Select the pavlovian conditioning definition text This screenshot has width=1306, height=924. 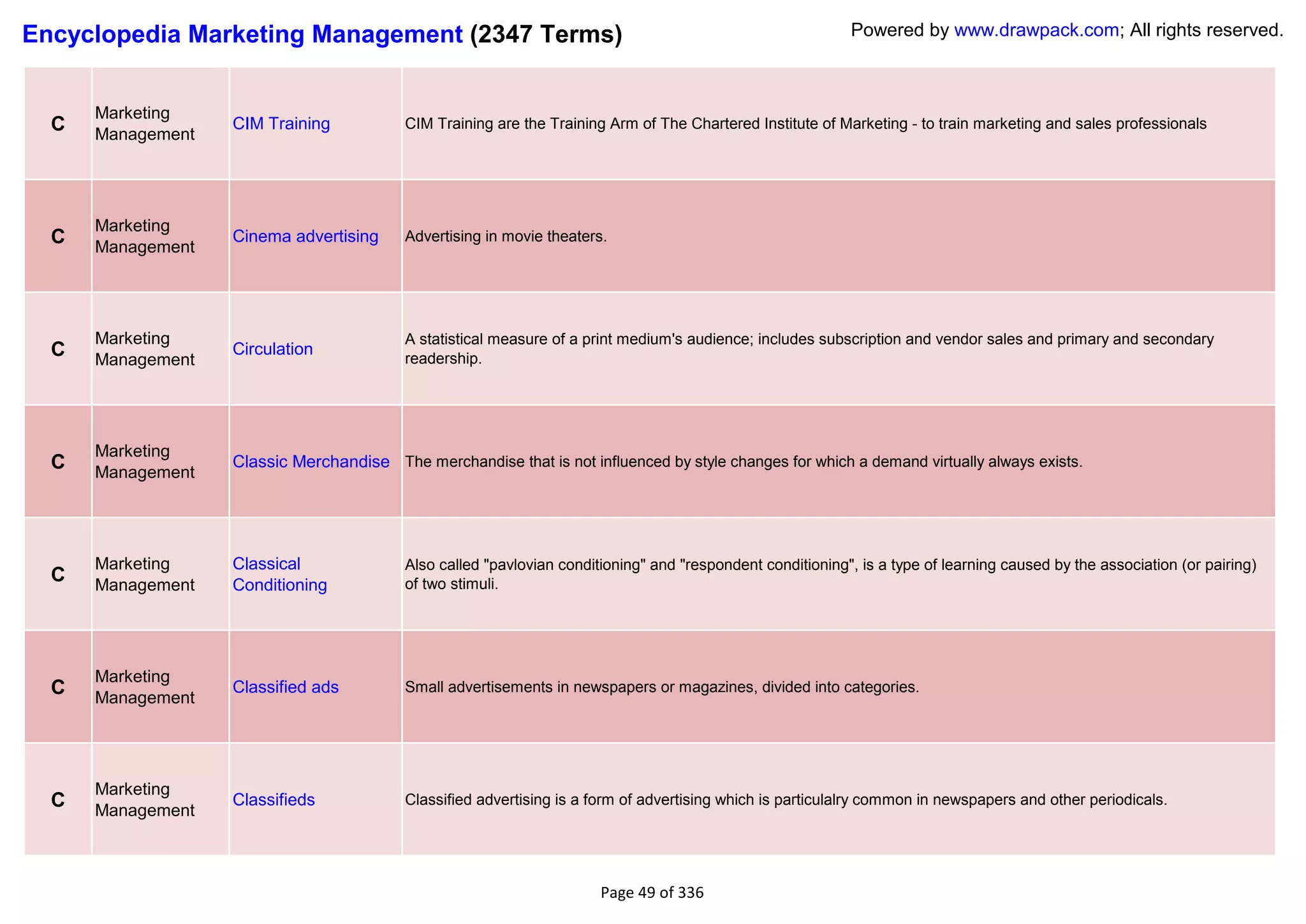pos(830,574)
